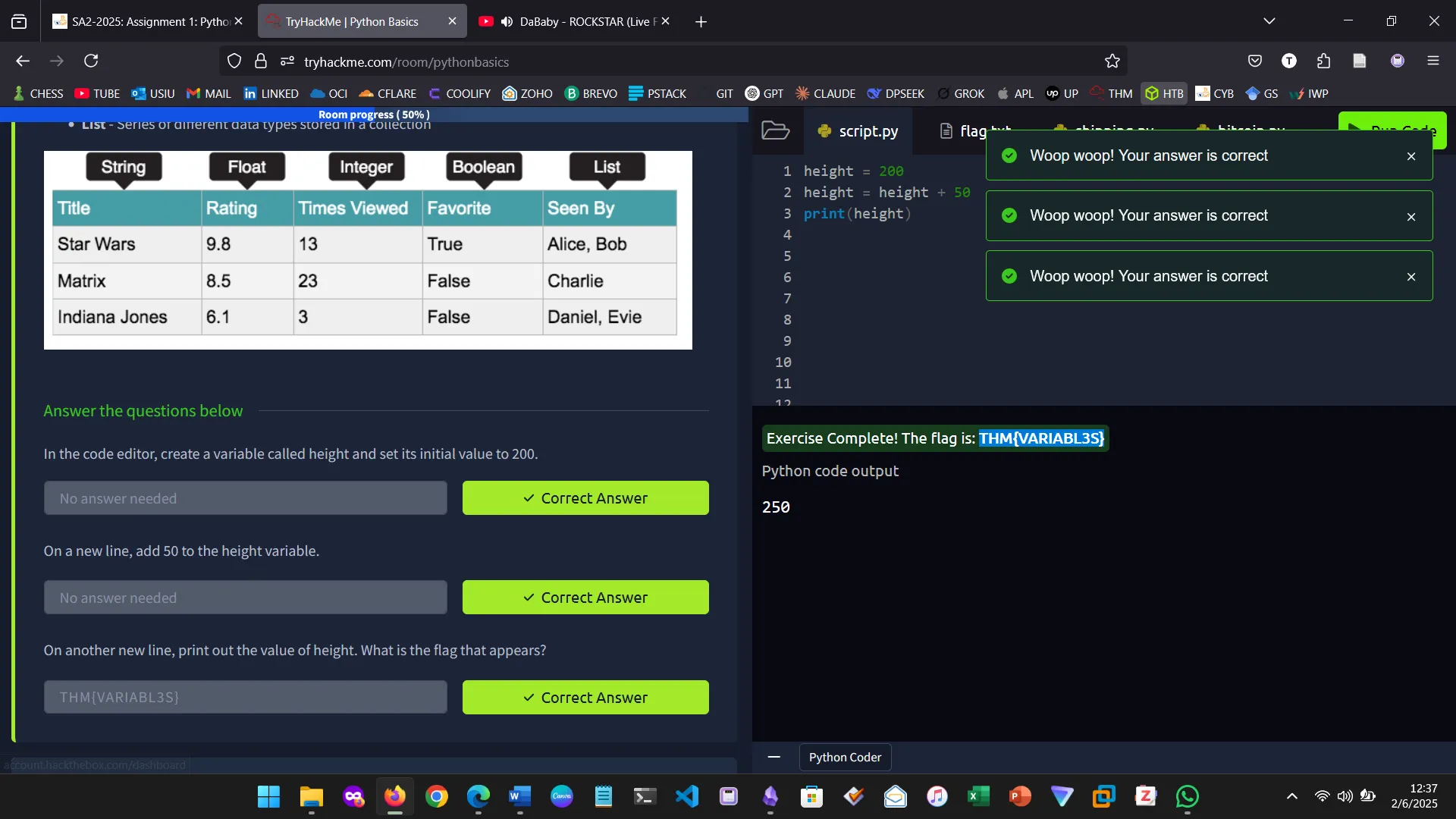
Task: Open the file explorer folder icon in code editor
Action: coord(775,130)
